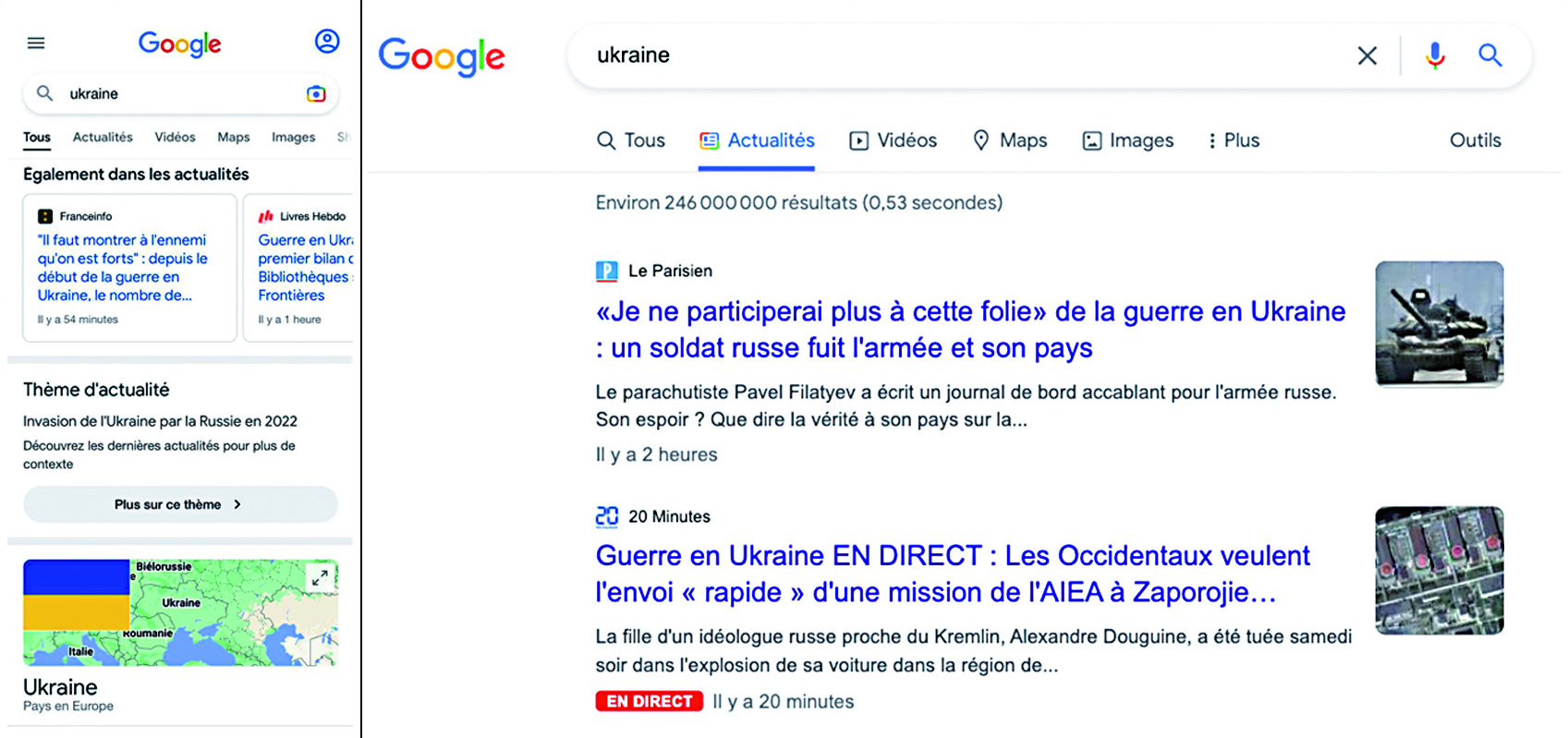Select mobile Actualités tab
Screen dimensions: 1568x738
tap(103, 137)
